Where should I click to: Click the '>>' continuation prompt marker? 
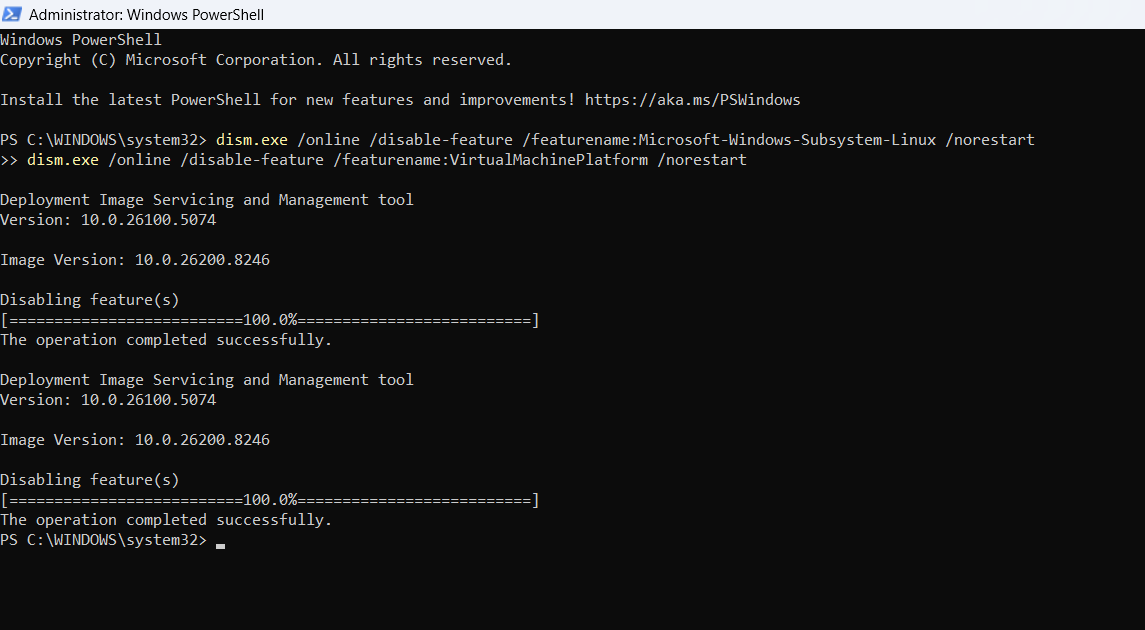click(x=9, y=160)
